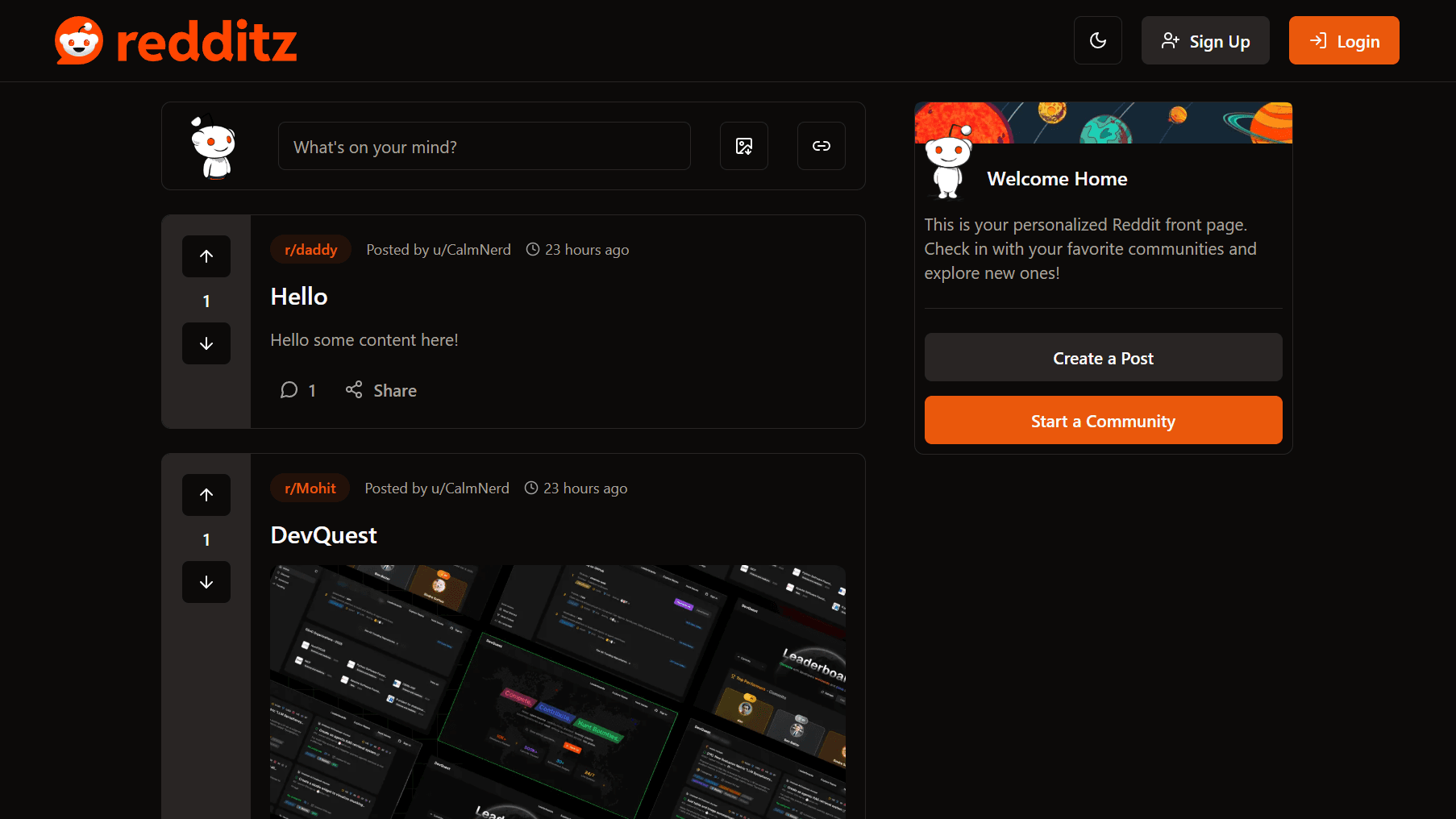Add an image post via image icon
The height and width of the screenshot is (819, 1456).
744,146
